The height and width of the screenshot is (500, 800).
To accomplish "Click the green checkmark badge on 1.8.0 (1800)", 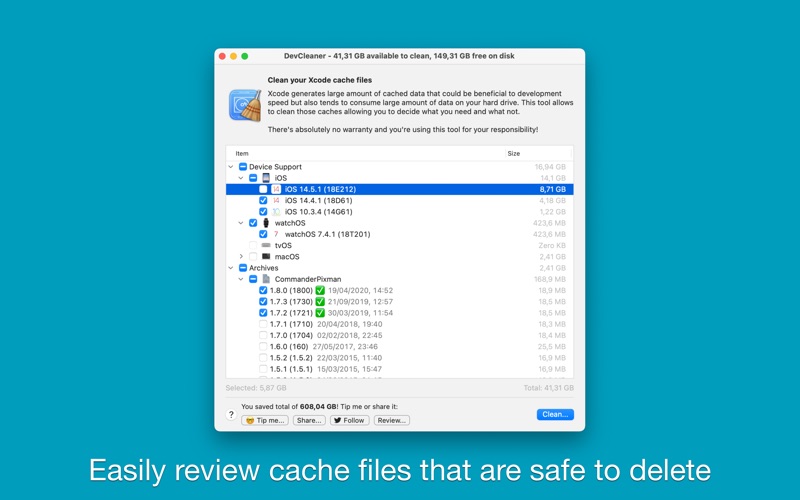I will coord(320,290).
